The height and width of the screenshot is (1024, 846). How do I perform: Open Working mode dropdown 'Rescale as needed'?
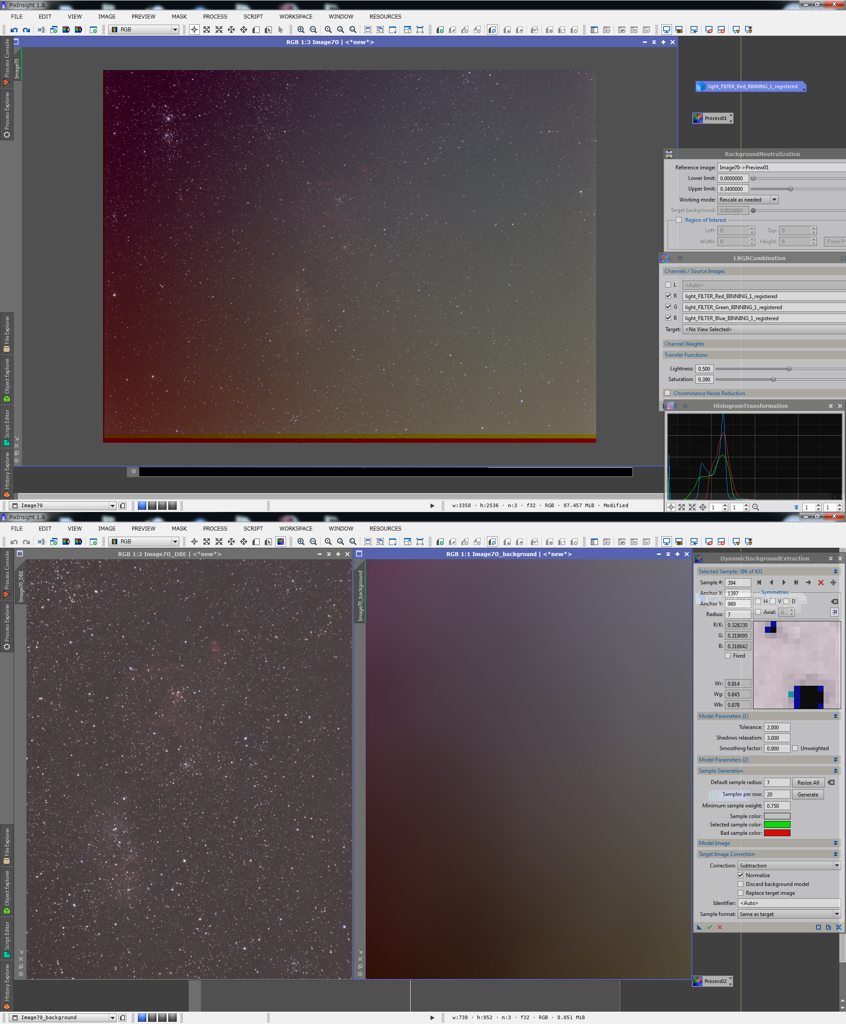pyautogui.click(x=747, y=200)
